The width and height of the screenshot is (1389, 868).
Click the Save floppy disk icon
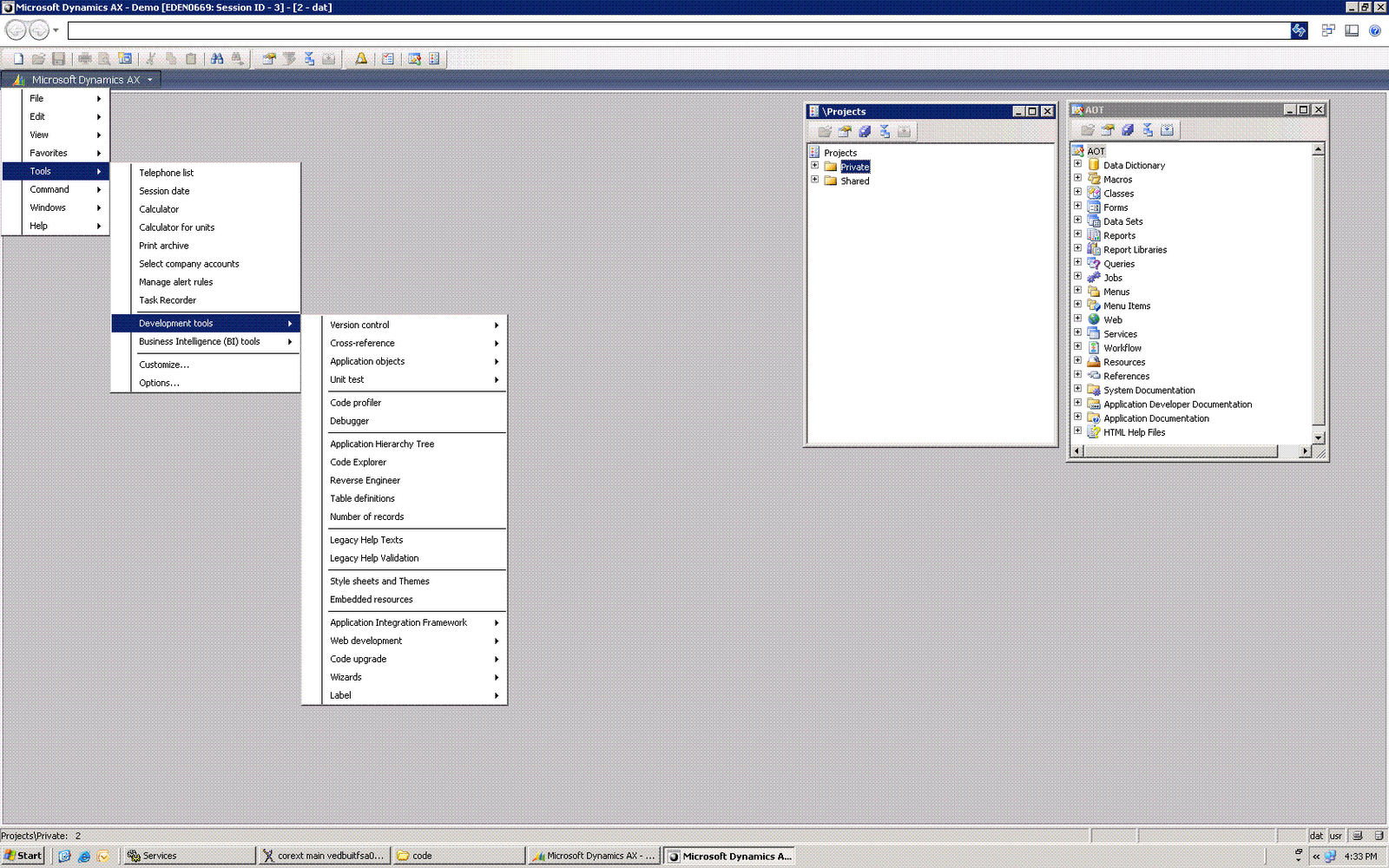click(58, 59)
